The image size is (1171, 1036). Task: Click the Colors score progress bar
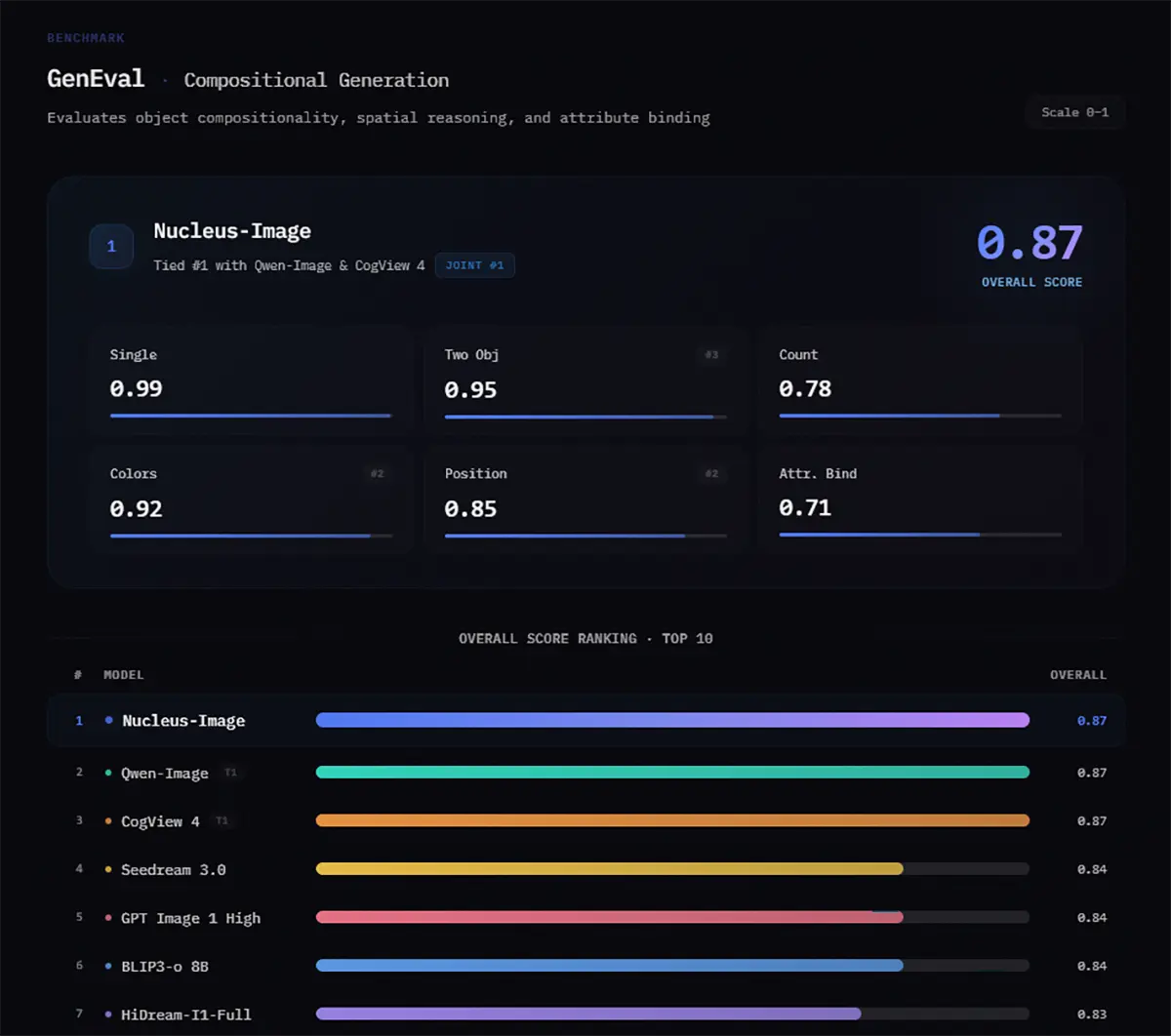[251, 536]
